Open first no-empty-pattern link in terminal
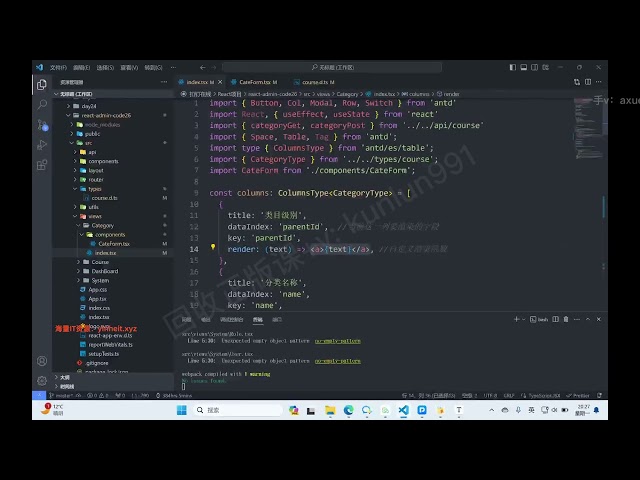The height and width of the screenshot is (480, 640). [338, 341]
